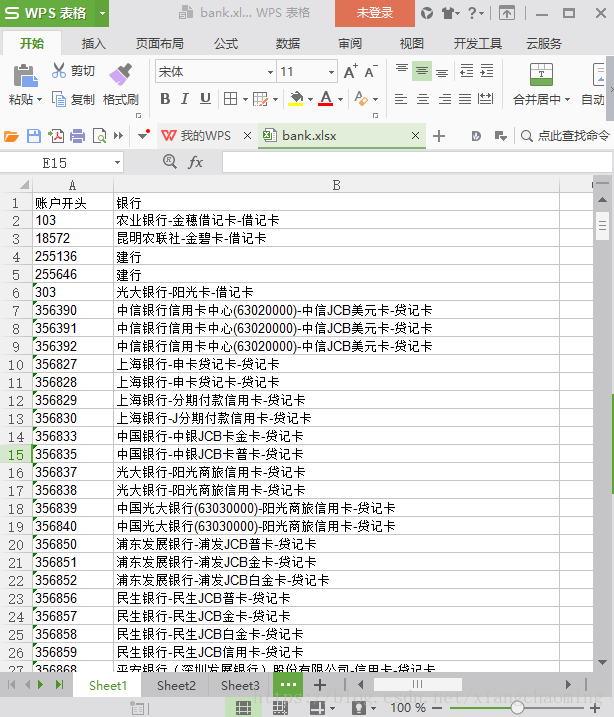Image resolution: width=614 pixels, height=717 pixels.
Task: Open WPS application menu dropdown
Action: coord(102,13)
